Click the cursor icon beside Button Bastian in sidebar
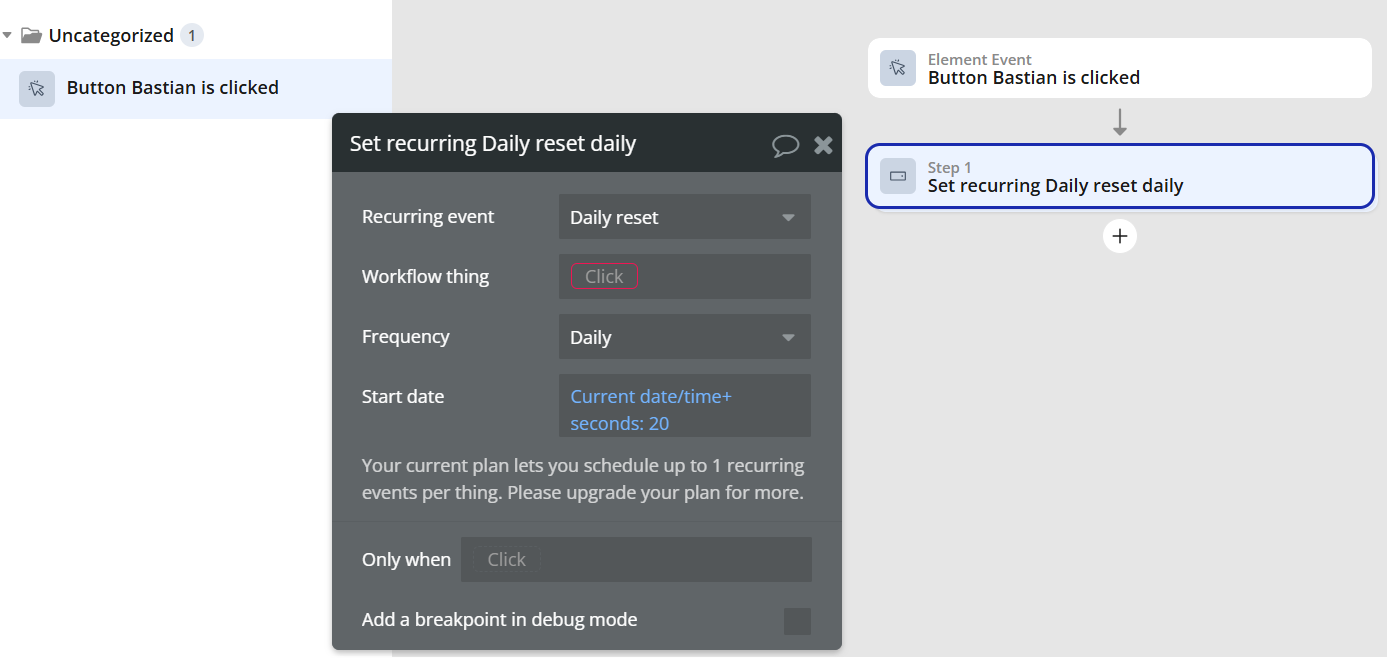Viewport: 1387px width, 658px height. point(37,88)
